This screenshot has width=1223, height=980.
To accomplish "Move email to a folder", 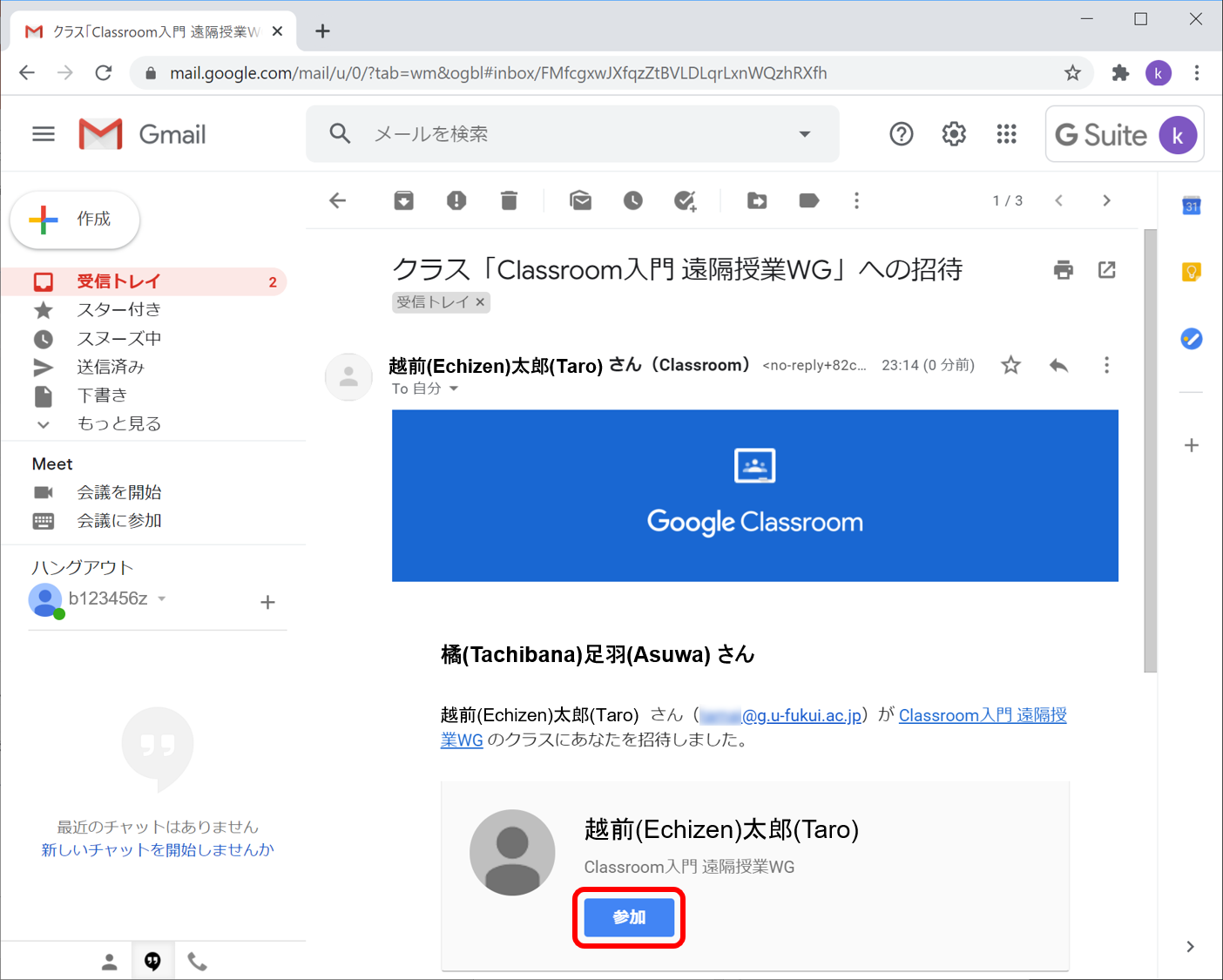I will pyautogui.click(x=757, y=201).
